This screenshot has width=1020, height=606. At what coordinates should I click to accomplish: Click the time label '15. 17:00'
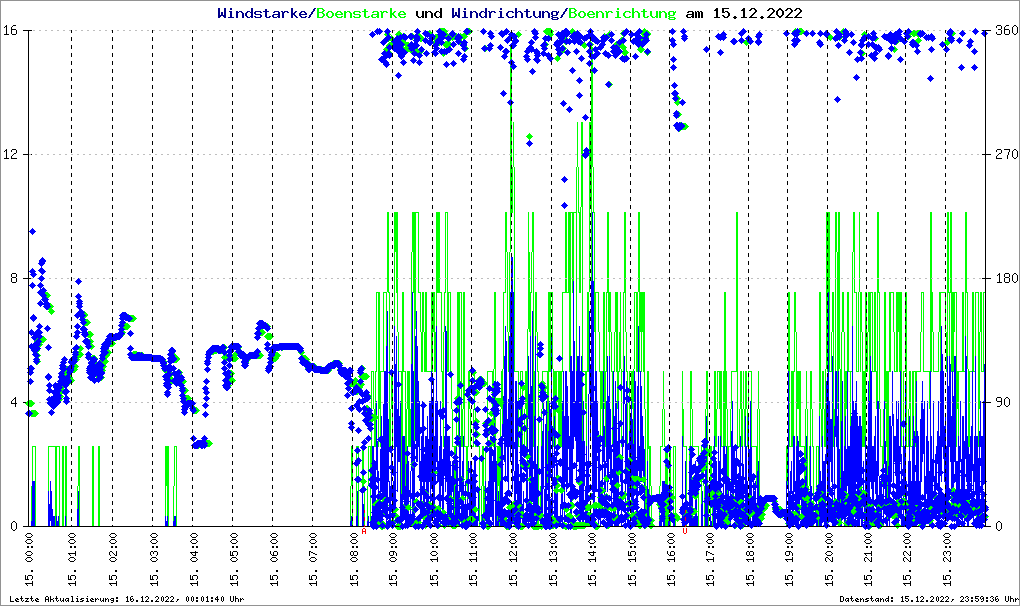point(710,559)
